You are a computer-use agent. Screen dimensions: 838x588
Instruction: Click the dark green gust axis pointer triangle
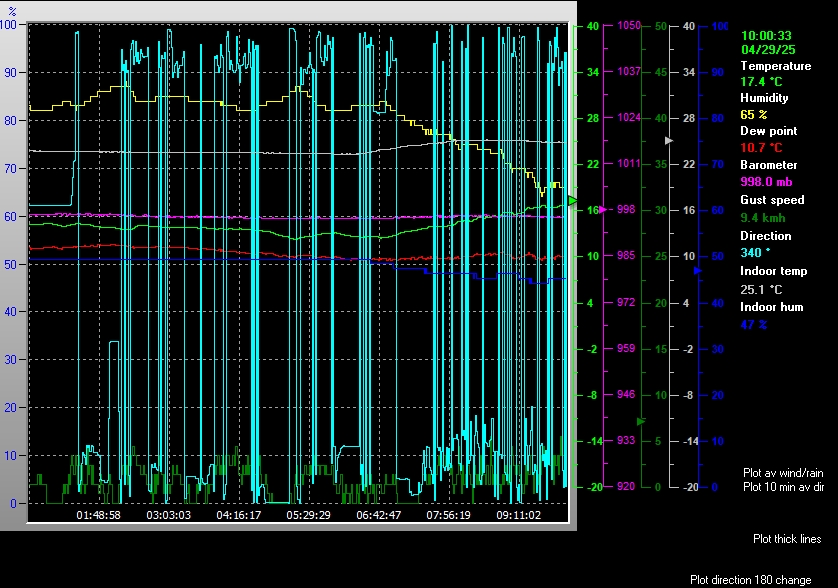[x=641, y=421]
